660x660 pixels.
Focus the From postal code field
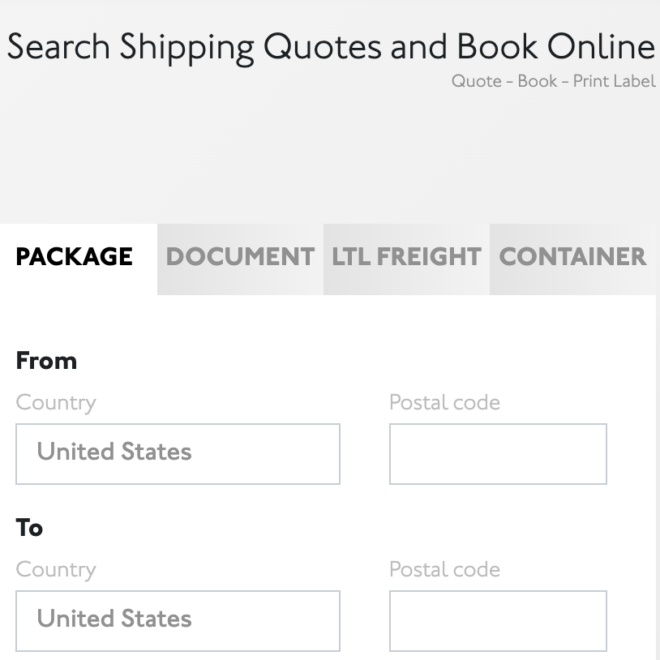[x=497, y=453]
